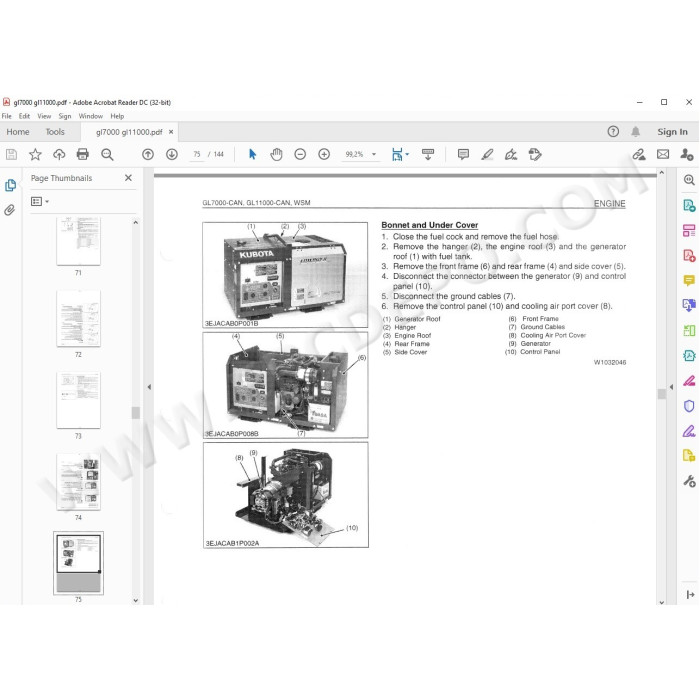
Task: Open the notifications bell
Action: coord(636,131)
